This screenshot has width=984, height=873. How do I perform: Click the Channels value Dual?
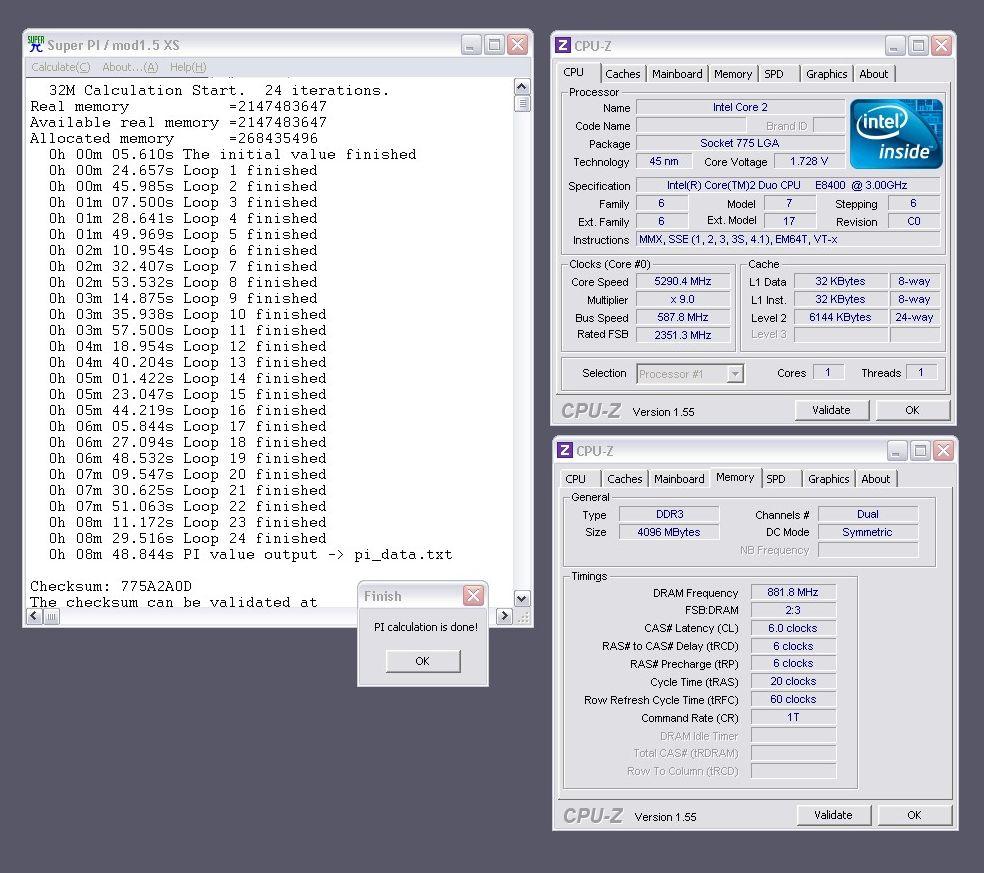coord(868,514)
